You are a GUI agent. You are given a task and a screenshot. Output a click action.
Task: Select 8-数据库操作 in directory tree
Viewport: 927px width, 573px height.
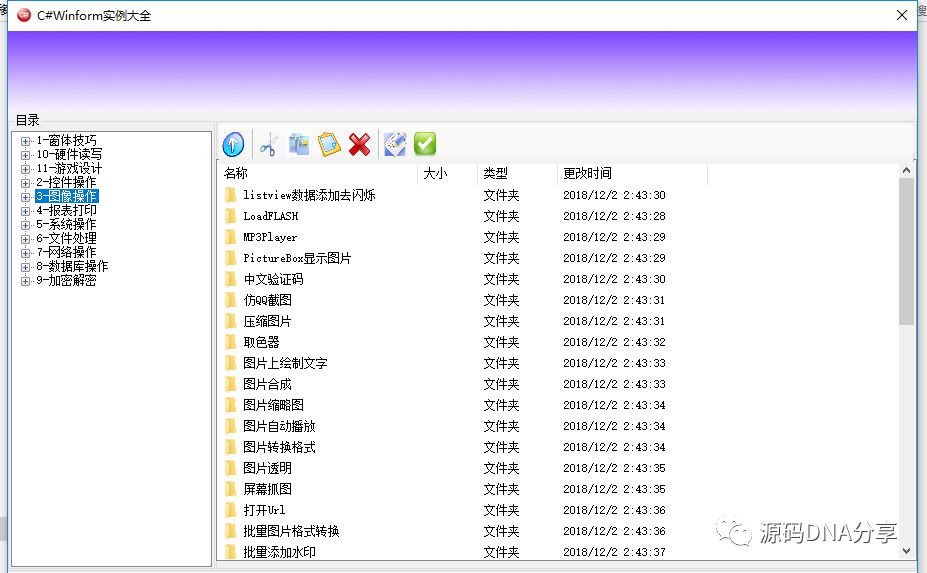click(x=72, y=266)
